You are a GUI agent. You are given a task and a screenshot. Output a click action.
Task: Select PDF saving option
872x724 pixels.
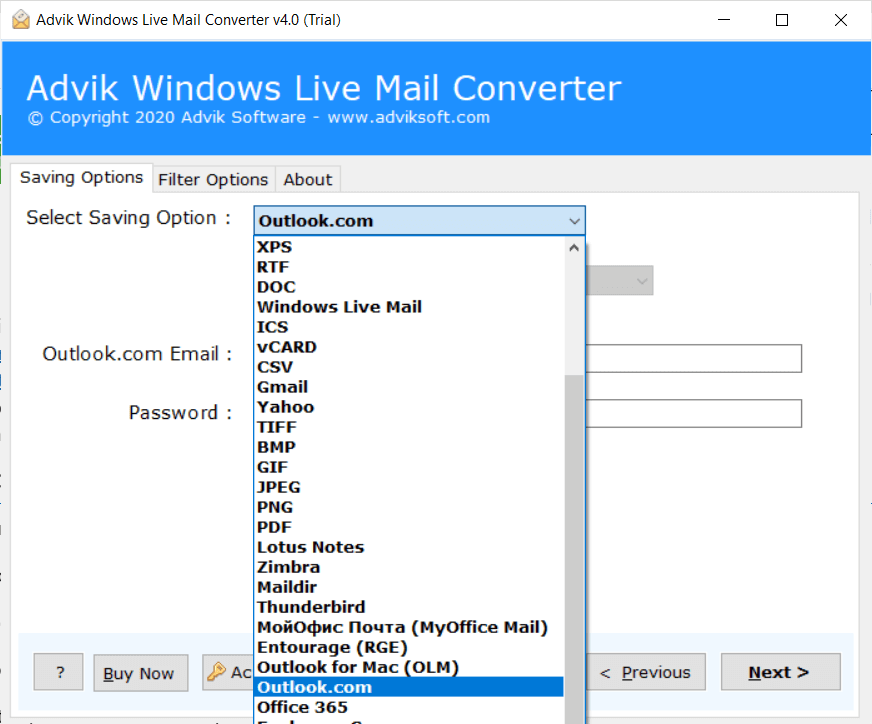[x=409, y=527]
